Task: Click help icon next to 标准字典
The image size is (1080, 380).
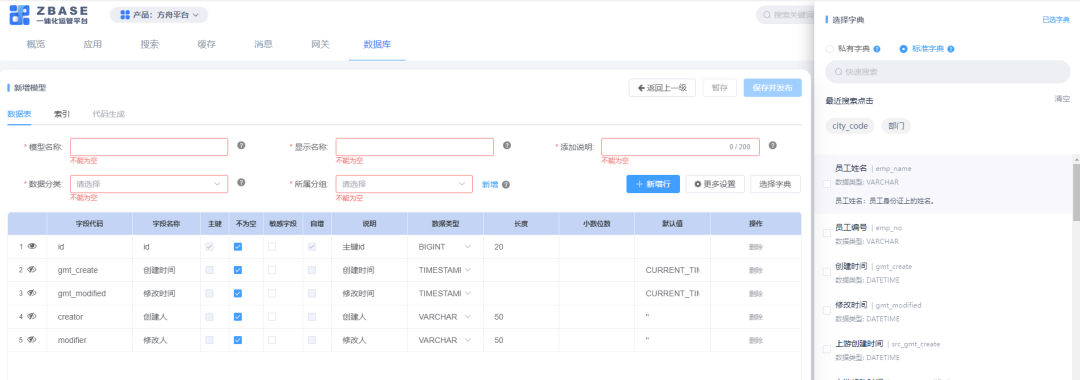Action: (x=951, y=50)
